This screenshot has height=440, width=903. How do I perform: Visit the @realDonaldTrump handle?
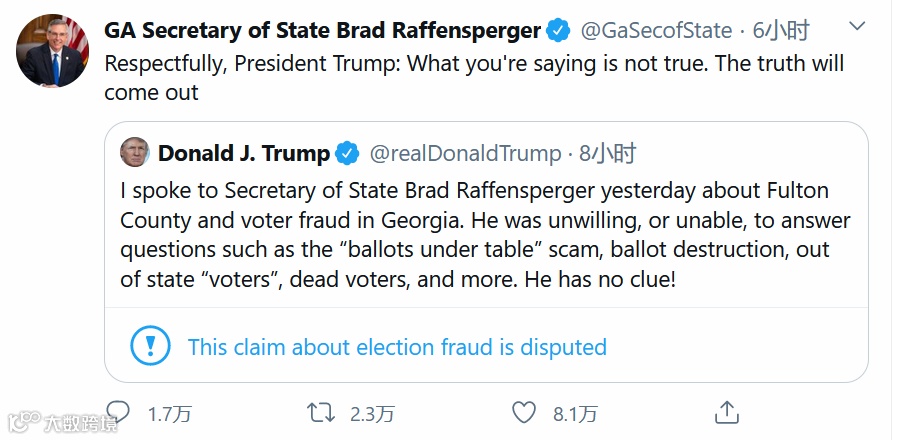click(x=465, y=154)
